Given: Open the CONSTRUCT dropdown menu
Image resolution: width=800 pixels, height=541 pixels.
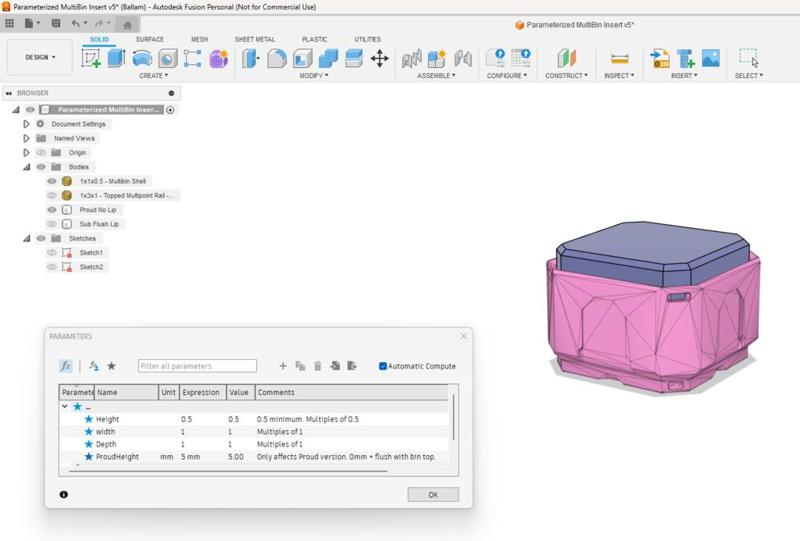Looking at the screenshot, I should pyautogui.click(x=566, y=76).
